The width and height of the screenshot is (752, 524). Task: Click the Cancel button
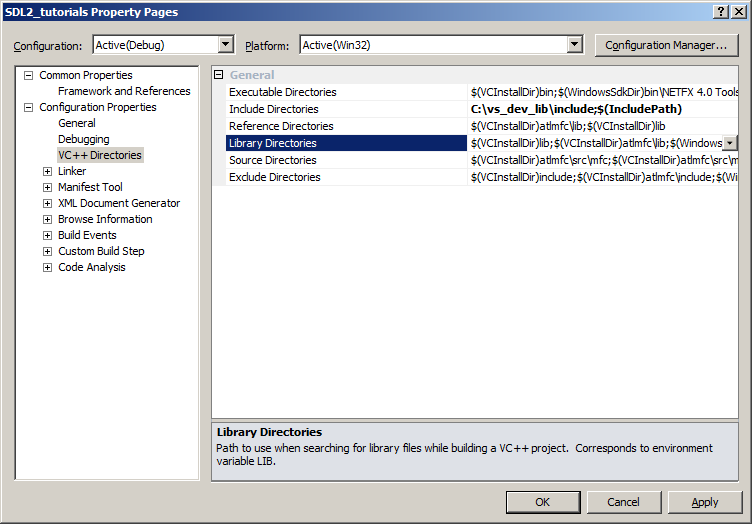623,502
